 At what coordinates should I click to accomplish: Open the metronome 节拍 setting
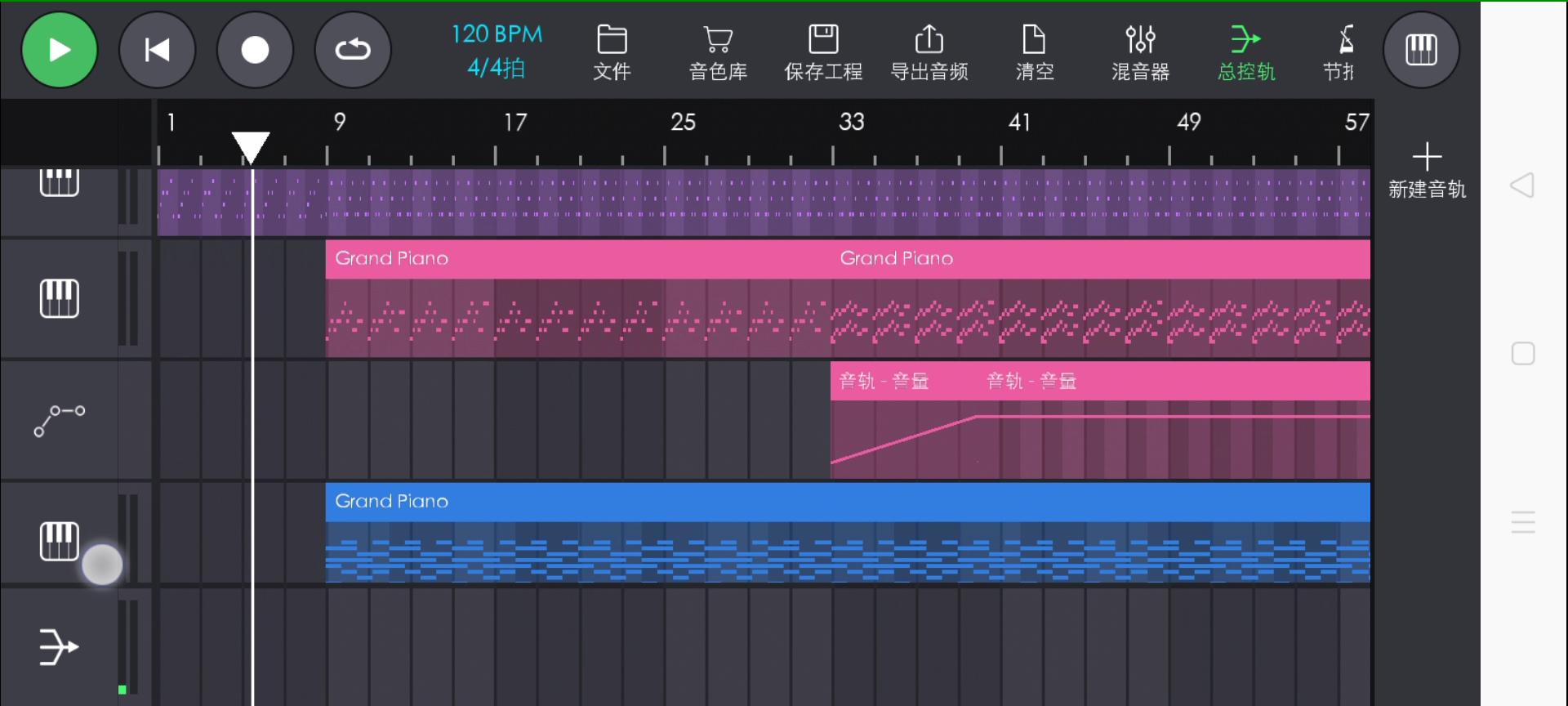click(1339, 53)
